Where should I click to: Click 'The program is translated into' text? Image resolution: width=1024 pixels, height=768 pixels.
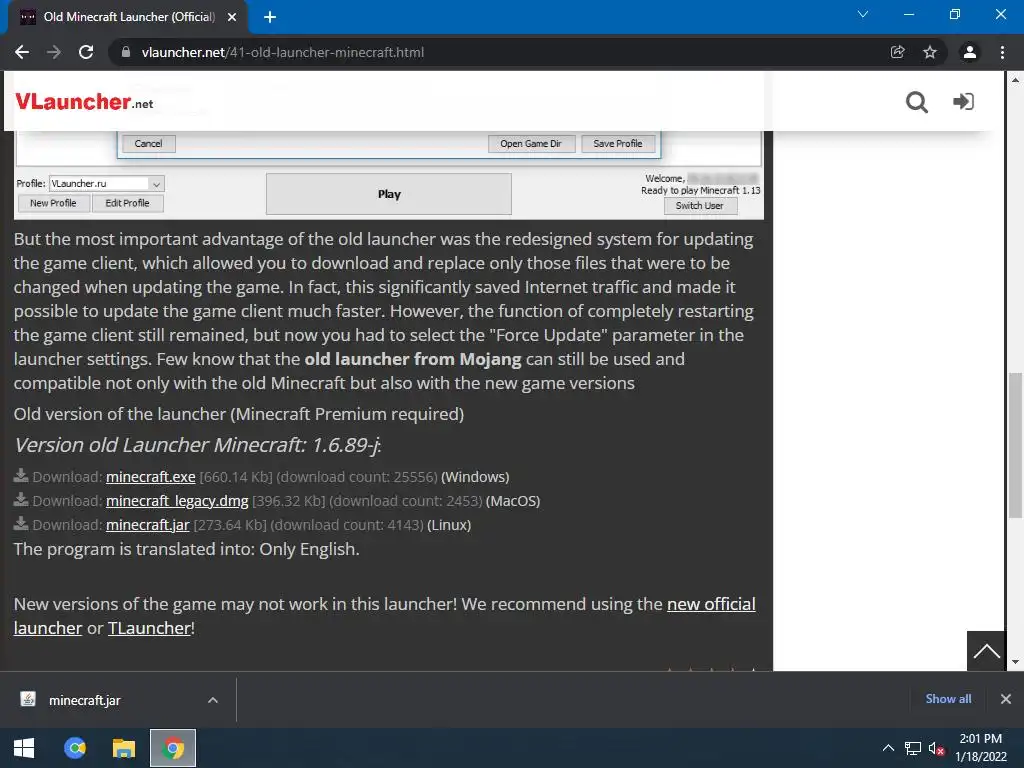click(187, 550)
